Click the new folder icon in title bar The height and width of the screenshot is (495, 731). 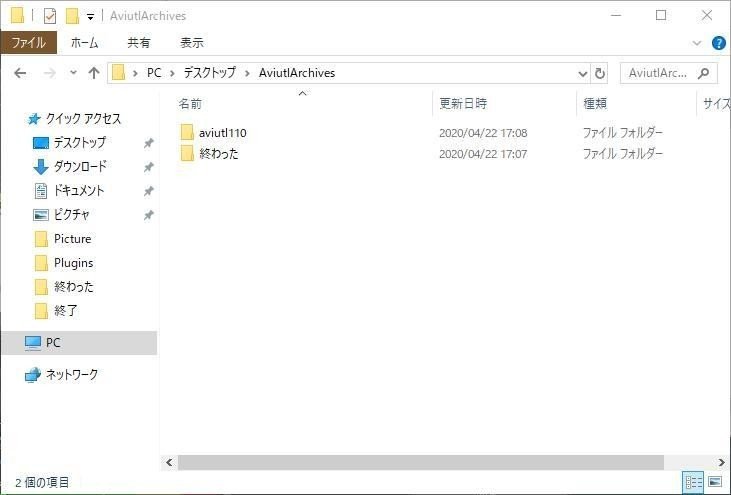[72, 16]
